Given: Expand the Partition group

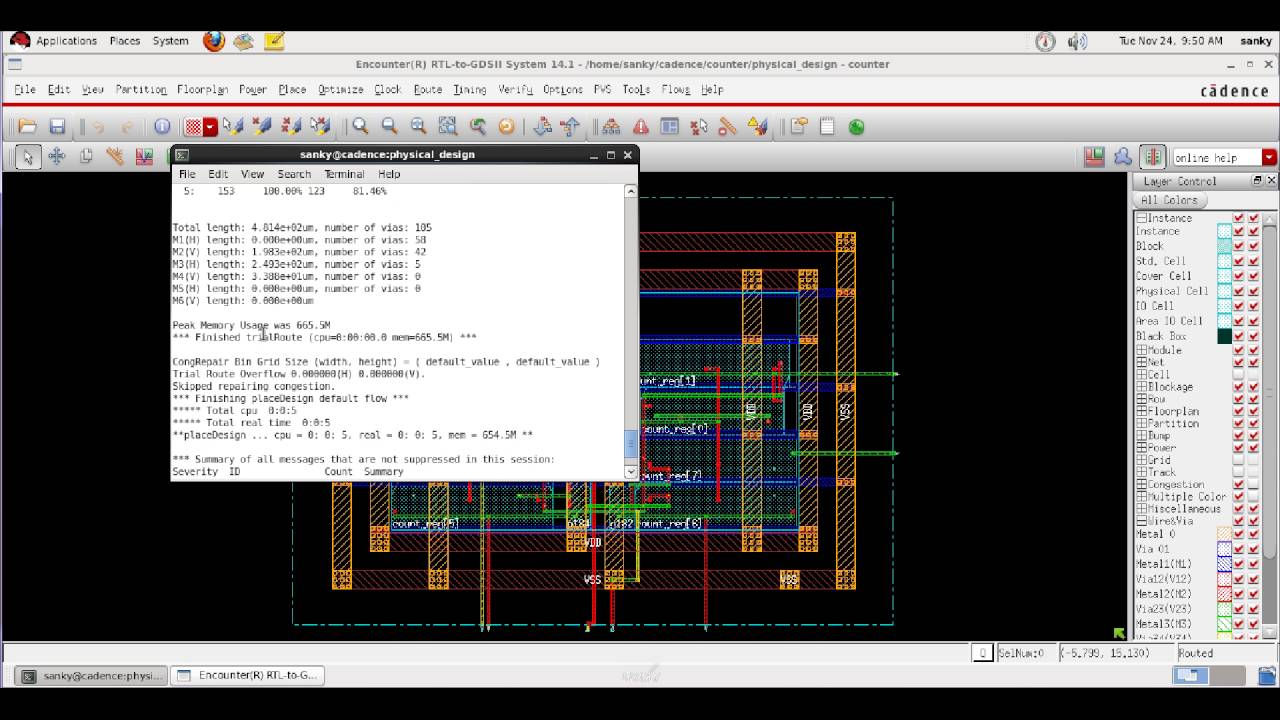Looking at the screenshot, I should 1141,423.
